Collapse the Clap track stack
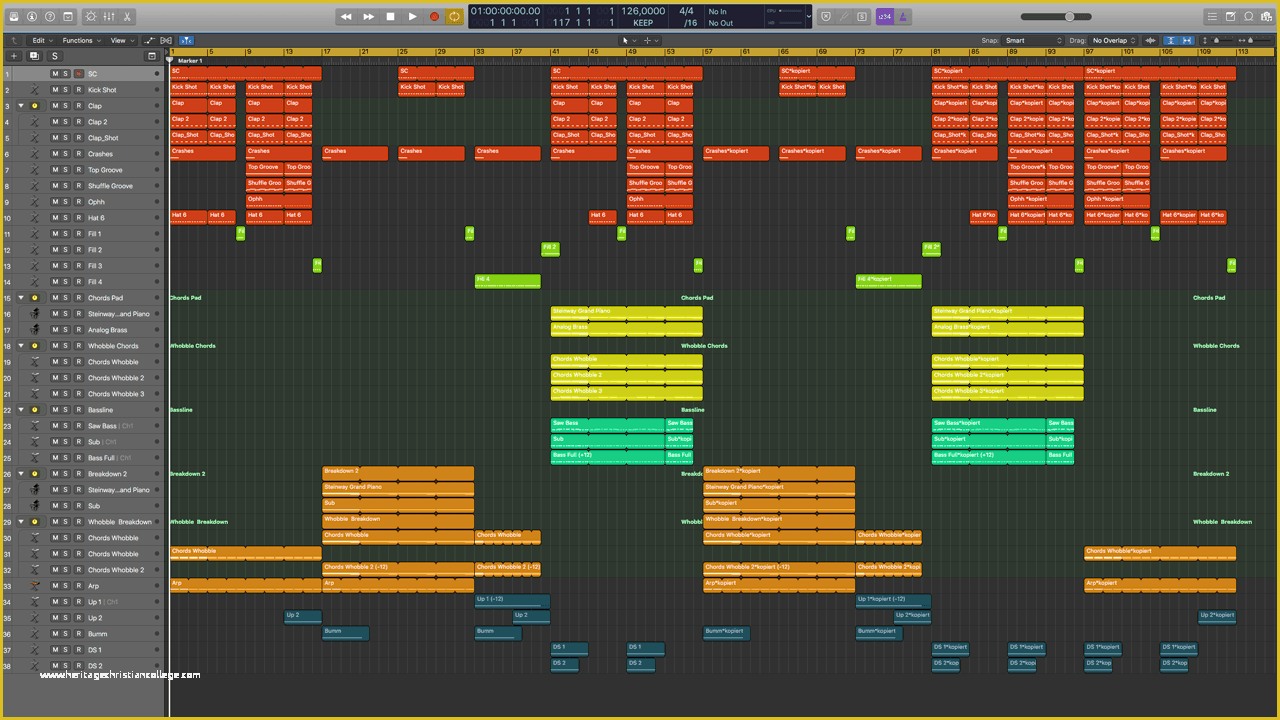Viewport: 1280px width, 720px height. pyautogui.click(x=20, y=106)
